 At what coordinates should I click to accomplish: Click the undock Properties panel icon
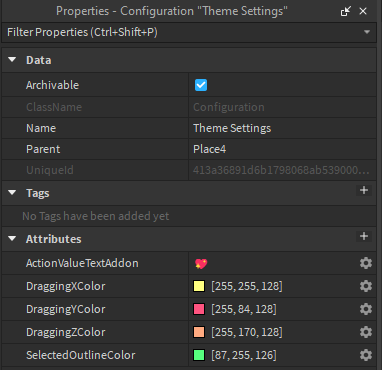pos(346,11)
